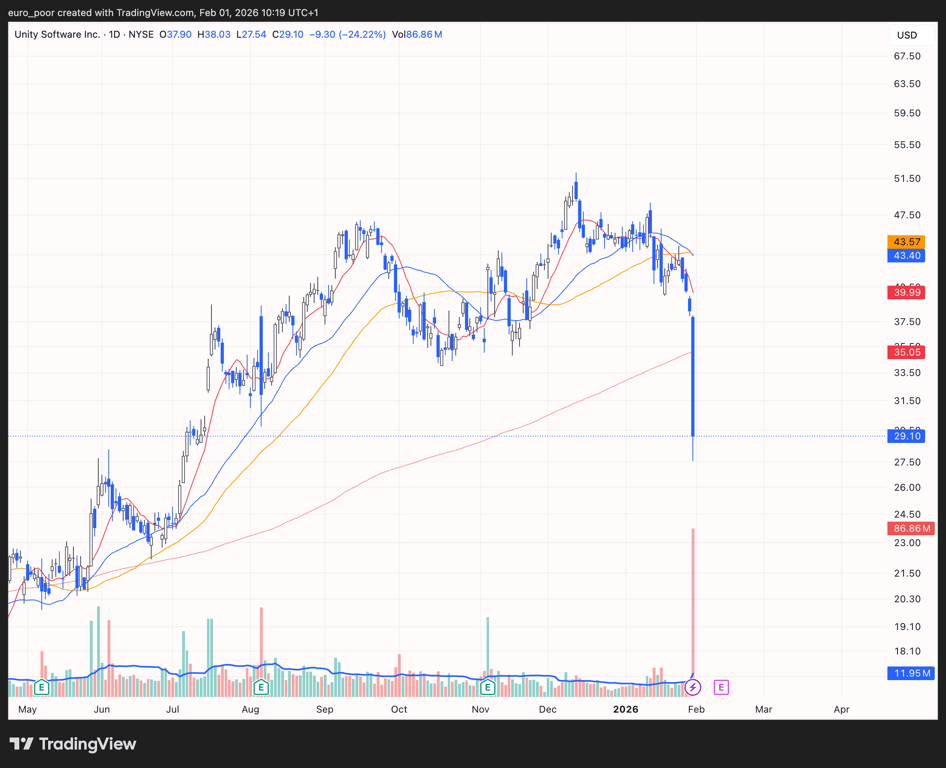Click the red 39.99 moving average label
Image resolution: width=946 pixels, height=768 pixels.
(907, 292)
